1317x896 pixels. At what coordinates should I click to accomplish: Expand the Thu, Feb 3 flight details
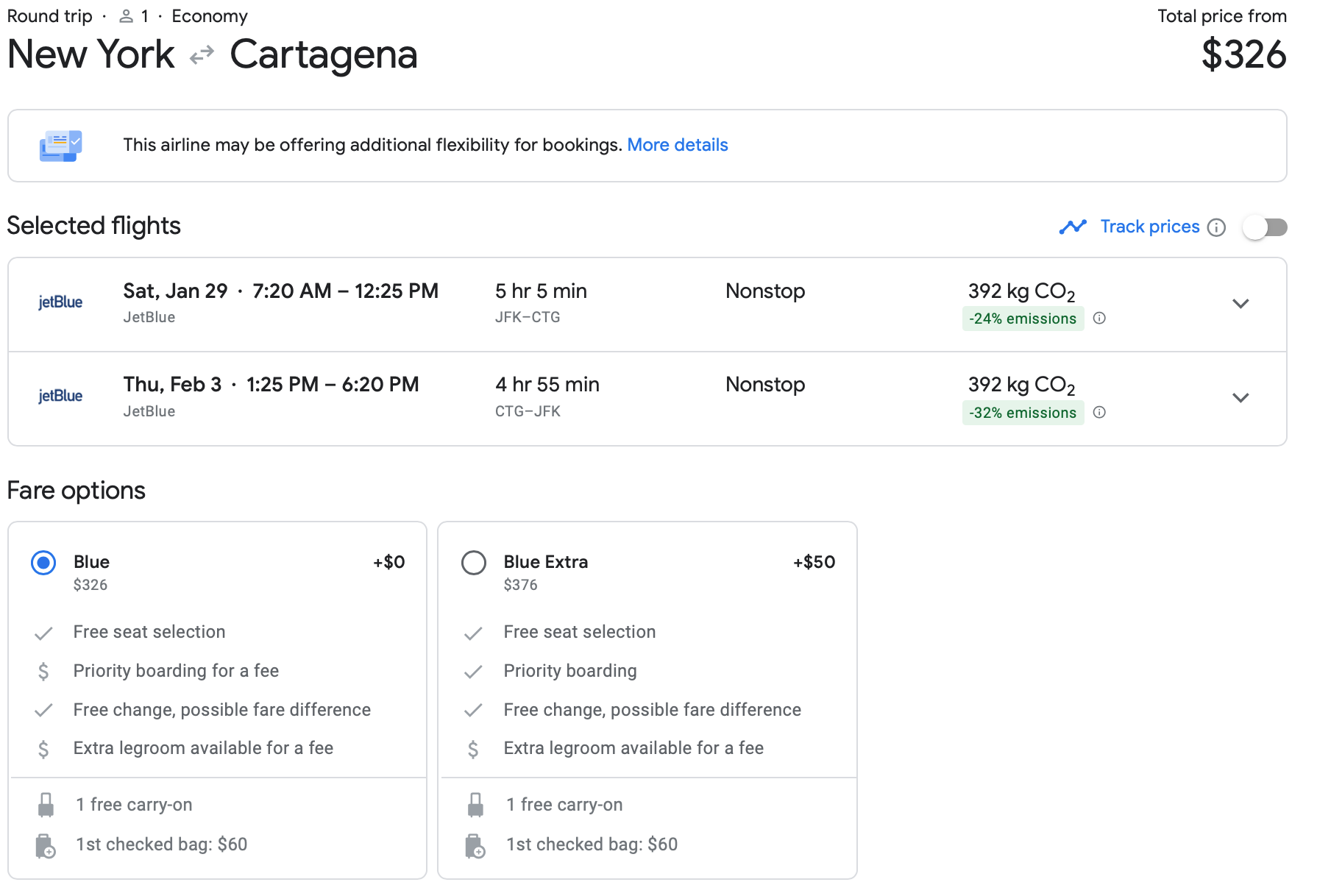[1240, 398]
